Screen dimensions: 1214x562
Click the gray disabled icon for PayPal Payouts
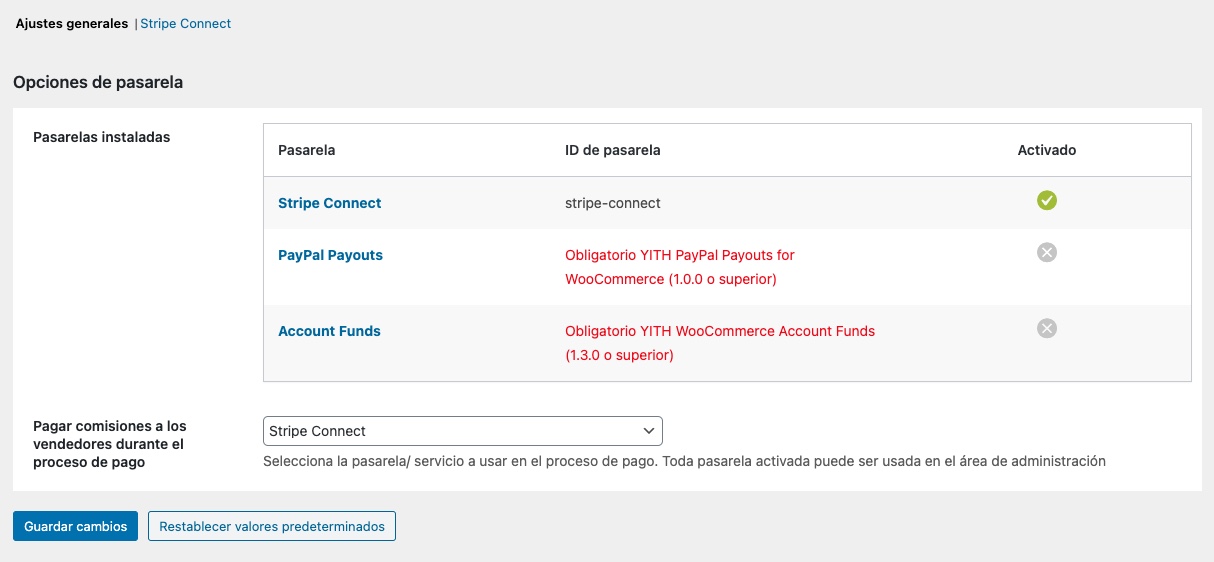[1046, 253]
